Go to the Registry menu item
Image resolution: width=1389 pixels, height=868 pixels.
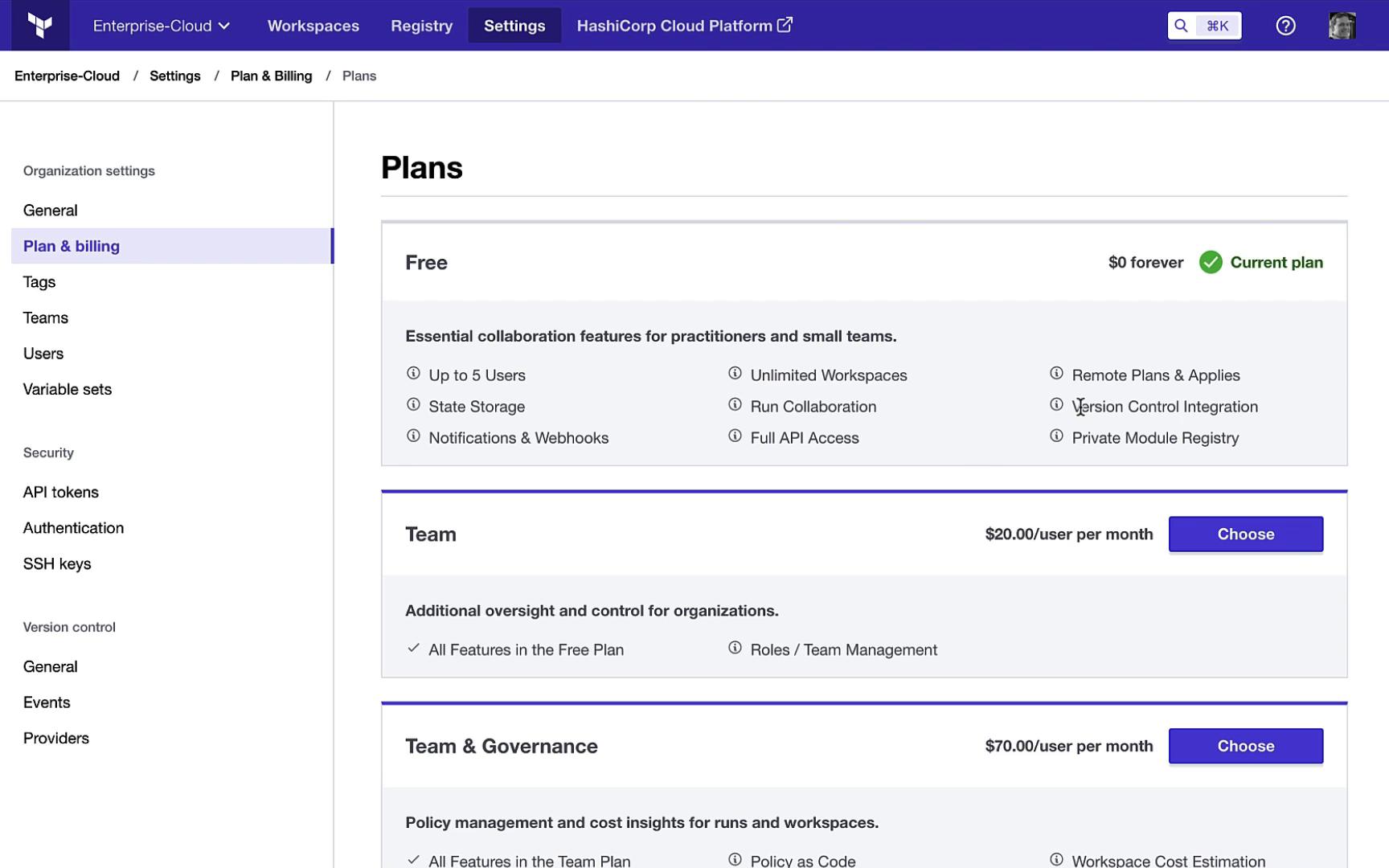[x=421, y=26]
